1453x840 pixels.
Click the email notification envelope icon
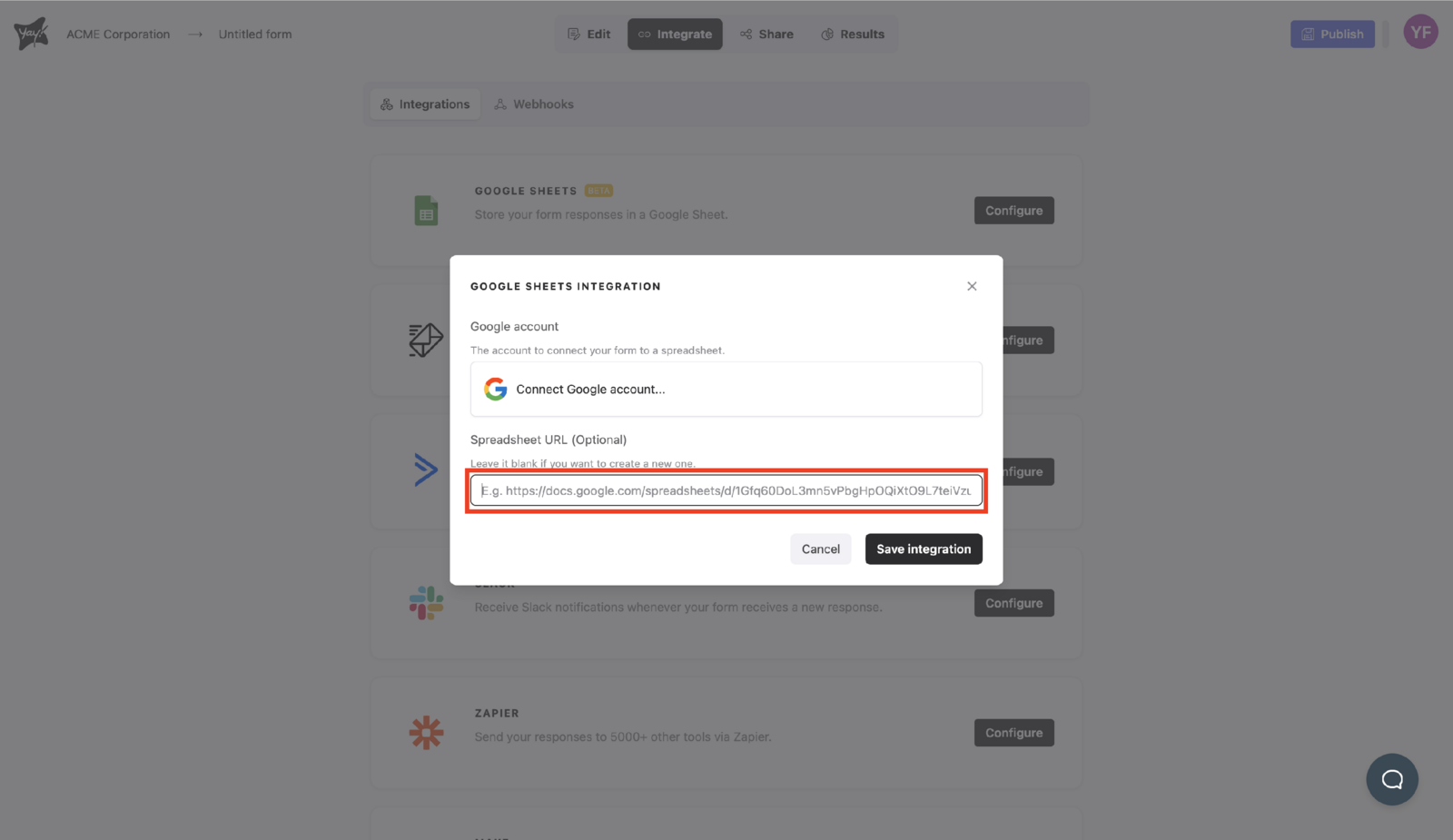pos(425,341)
